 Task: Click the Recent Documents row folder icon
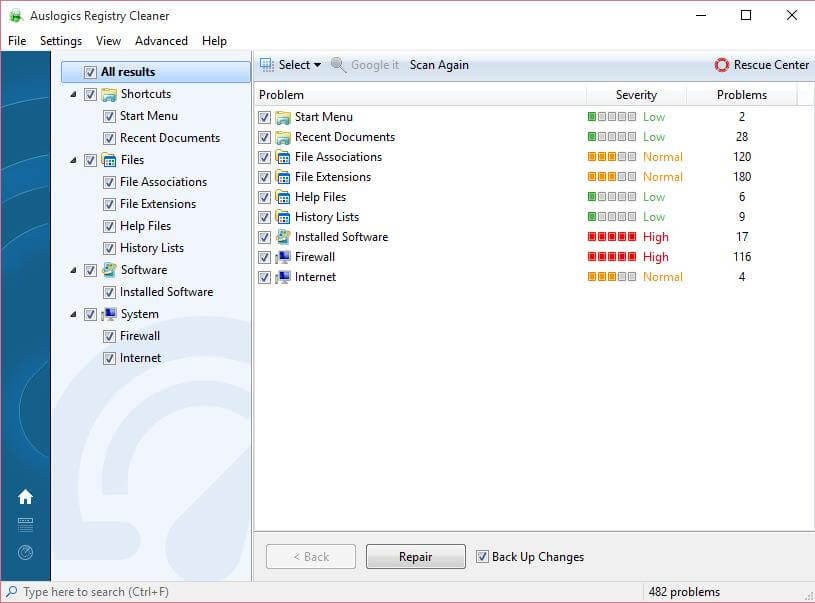coord(283,137)
